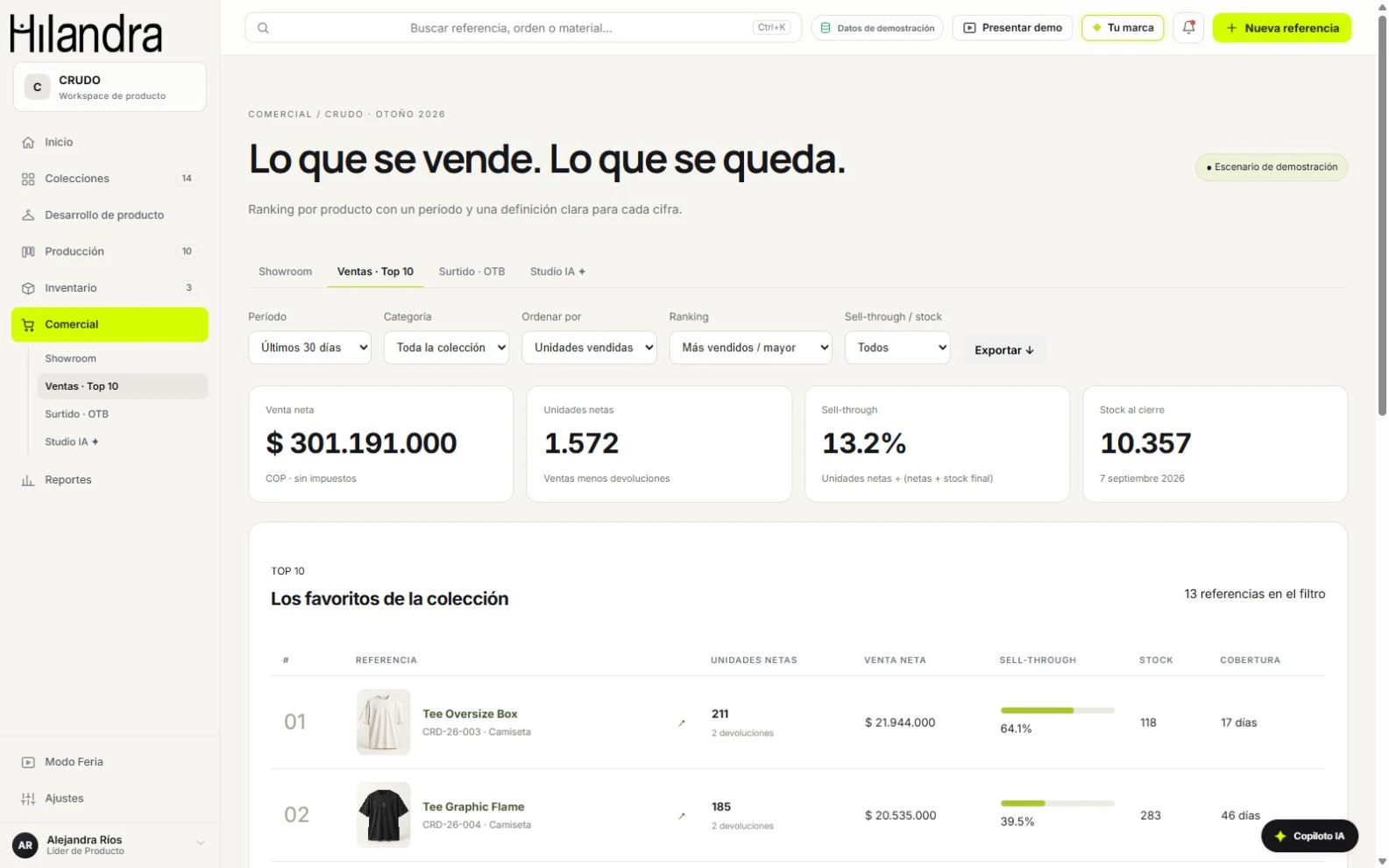The width and height of the screenshot is (1389, 868).
Task: Switch to the Studio IA tab
Action: (x=557, y=272)
